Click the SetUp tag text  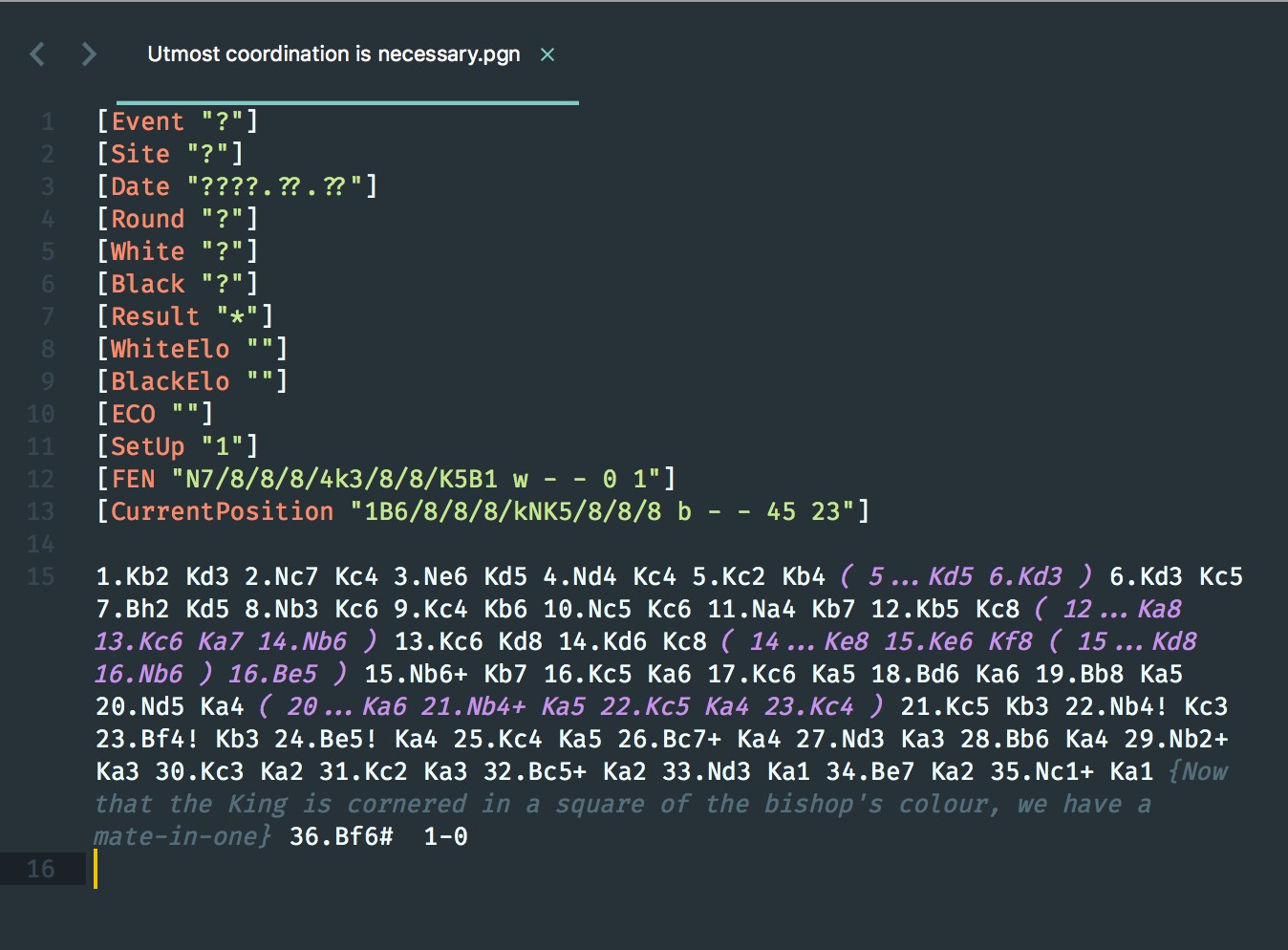coord(147,446)
